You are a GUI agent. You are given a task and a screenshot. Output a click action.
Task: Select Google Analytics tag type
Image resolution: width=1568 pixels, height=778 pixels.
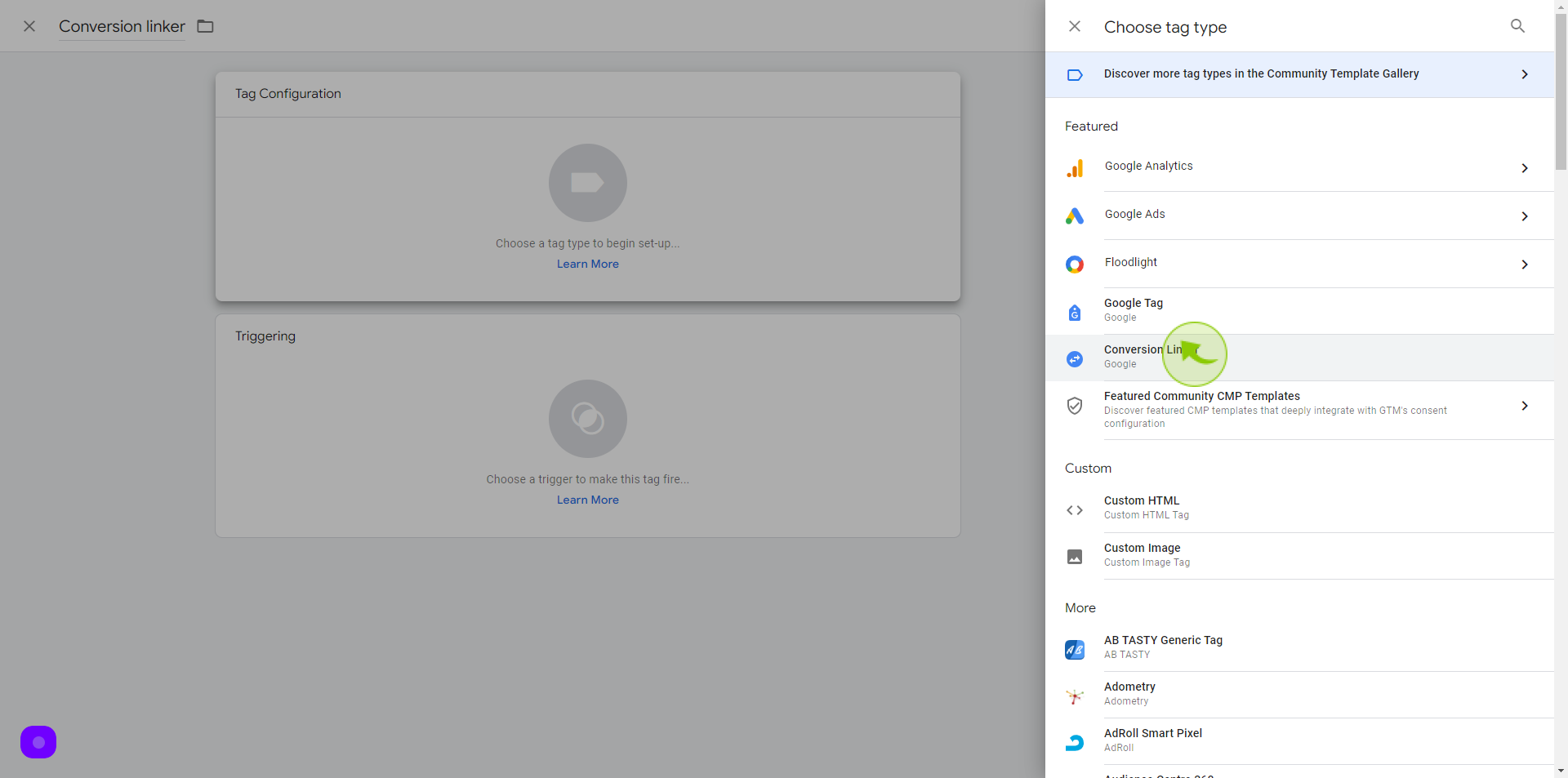click(x=1299, y=168)
